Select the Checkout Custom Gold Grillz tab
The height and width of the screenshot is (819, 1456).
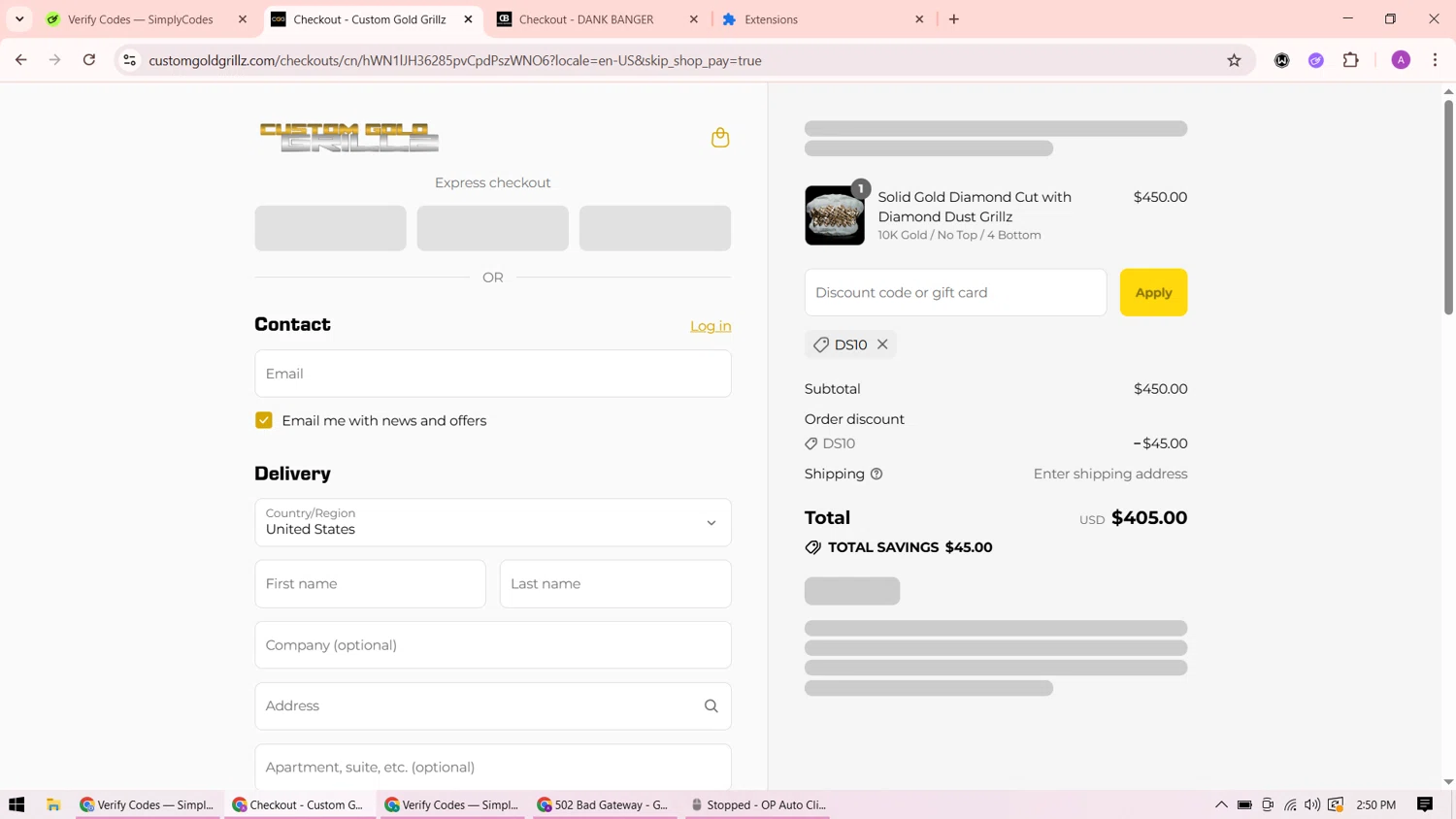tap(370, 19)
